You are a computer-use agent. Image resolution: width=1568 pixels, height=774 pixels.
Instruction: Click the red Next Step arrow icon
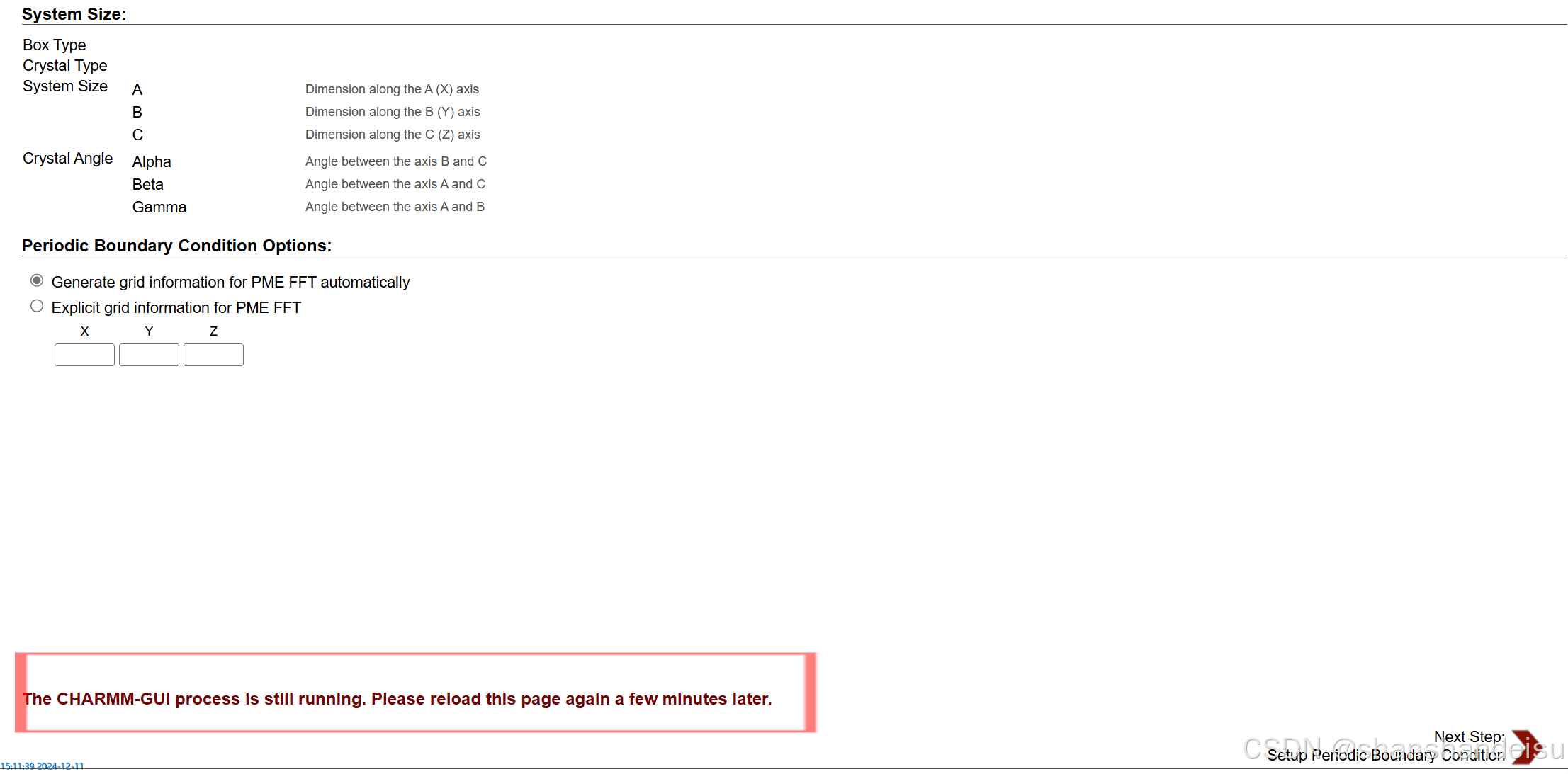(1525, 746)
